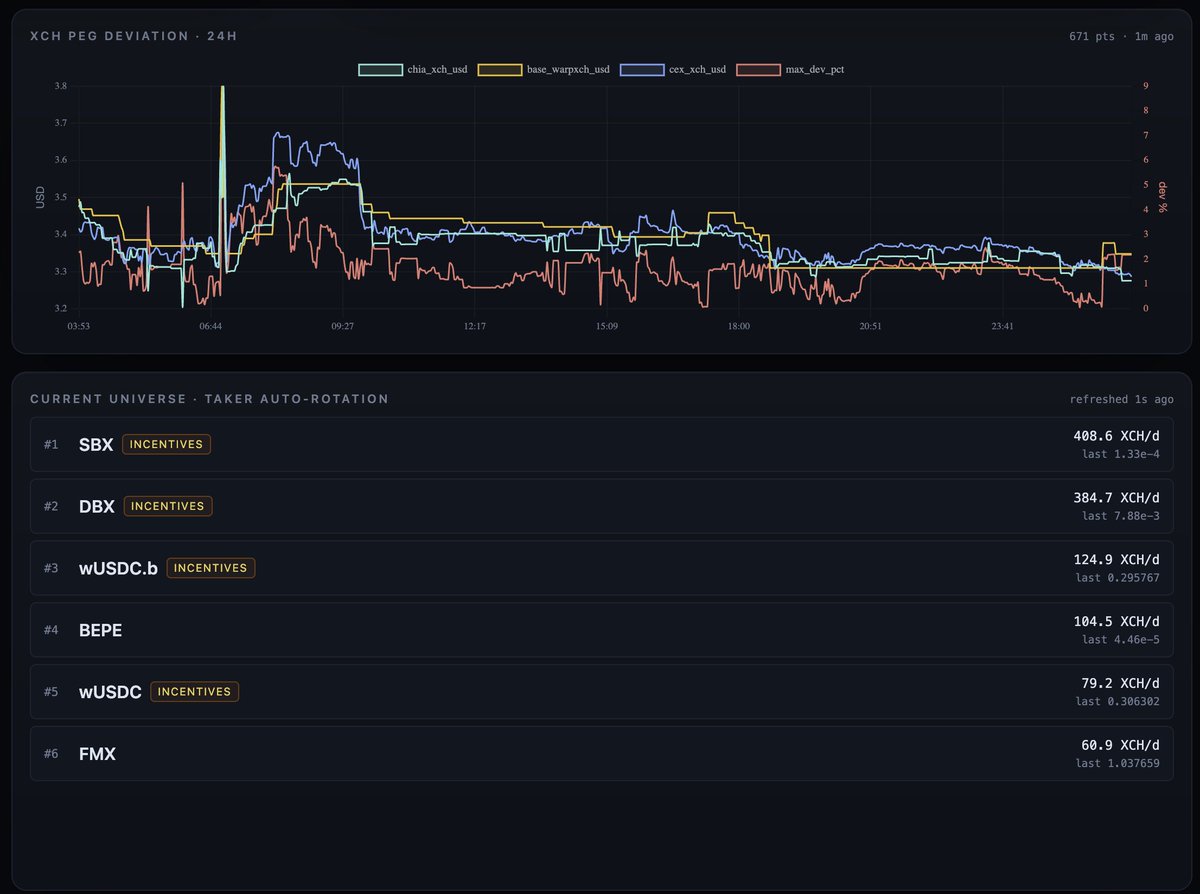Click the CURRENT UNIVERSE · TAKER AUTO-ROTATION heading

(209, 399)
